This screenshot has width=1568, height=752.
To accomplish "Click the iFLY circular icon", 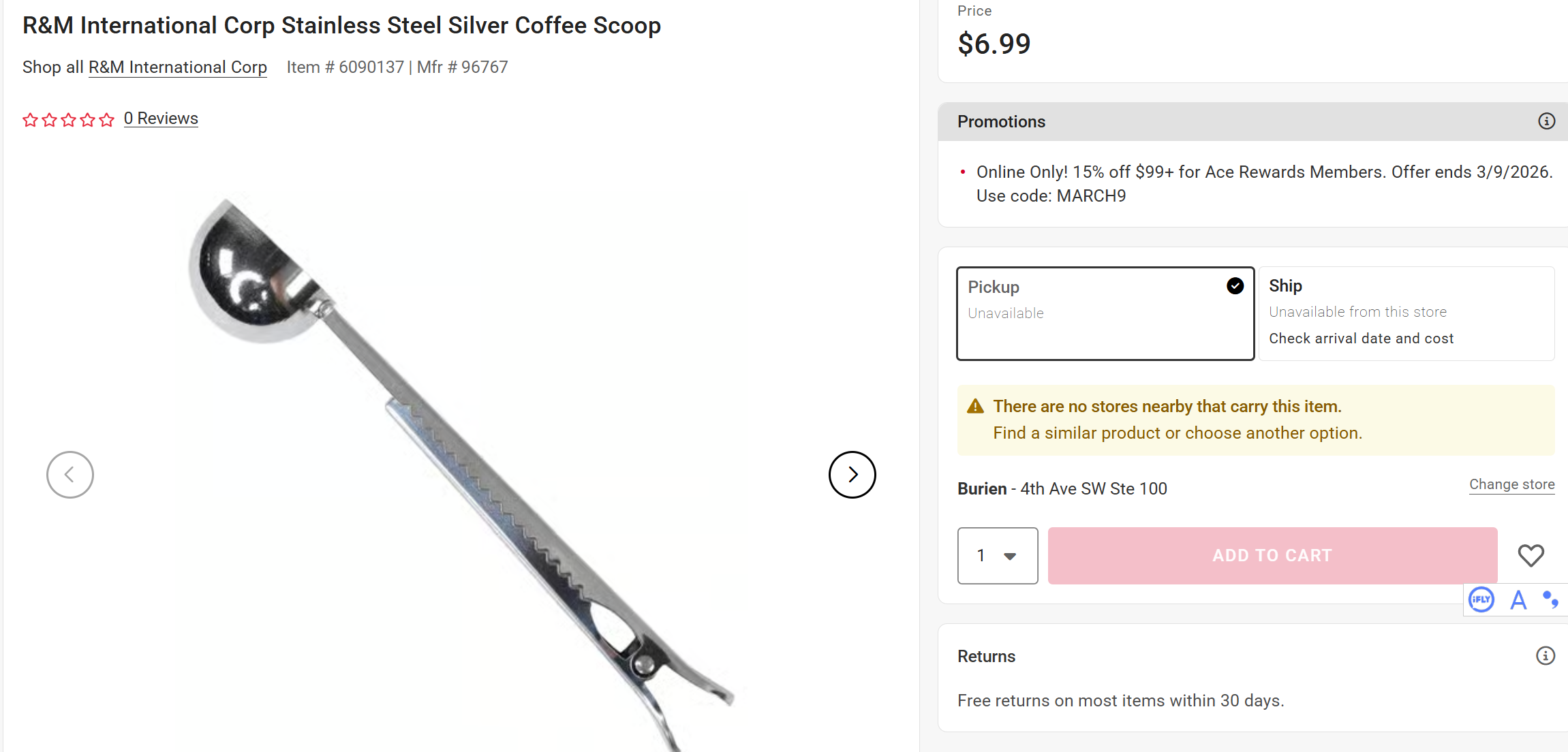I will coord(1481,600).
